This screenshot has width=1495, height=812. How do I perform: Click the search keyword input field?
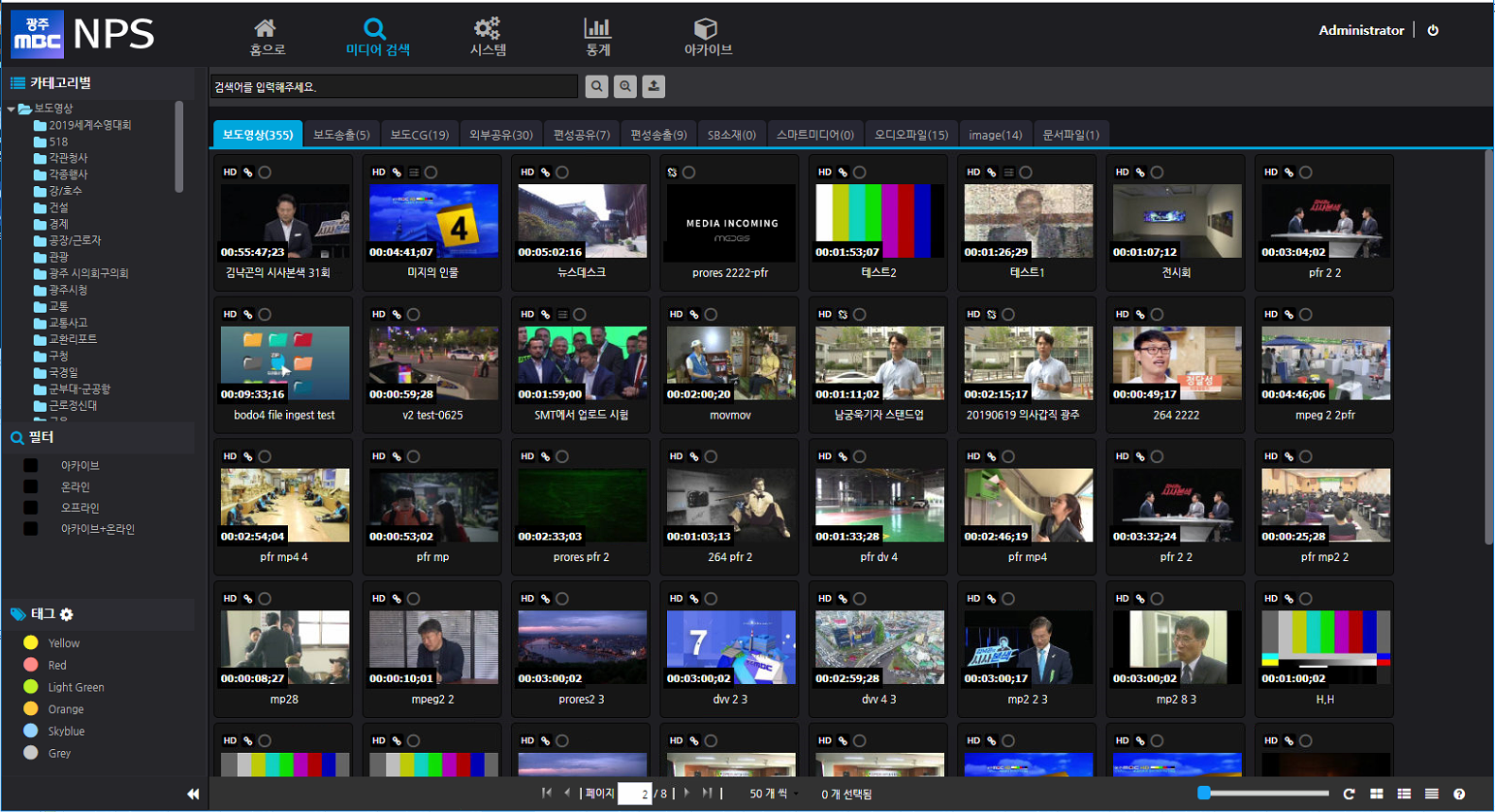tap(395, 86)
